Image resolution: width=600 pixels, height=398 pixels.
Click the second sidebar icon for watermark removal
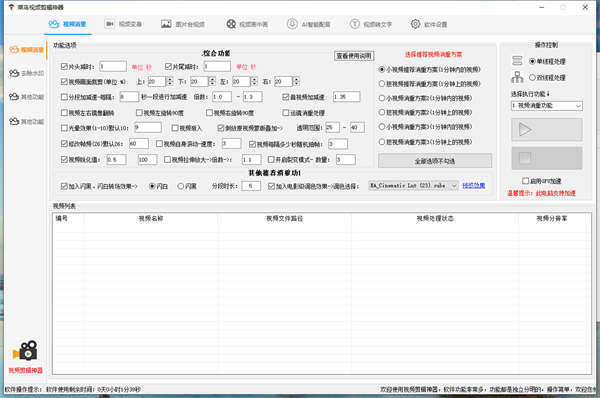14,73
